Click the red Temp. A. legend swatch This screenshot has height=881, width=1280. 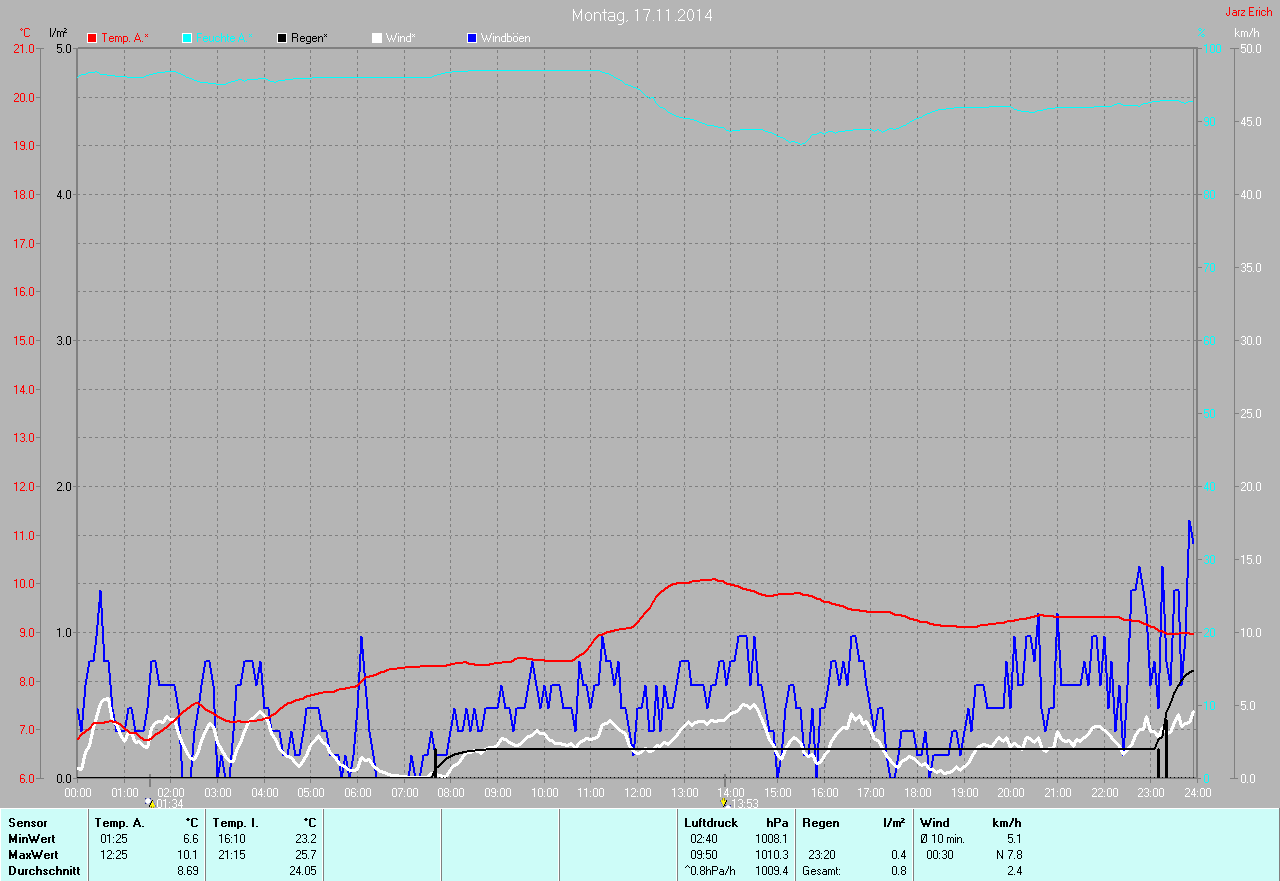tap(93, 38)
